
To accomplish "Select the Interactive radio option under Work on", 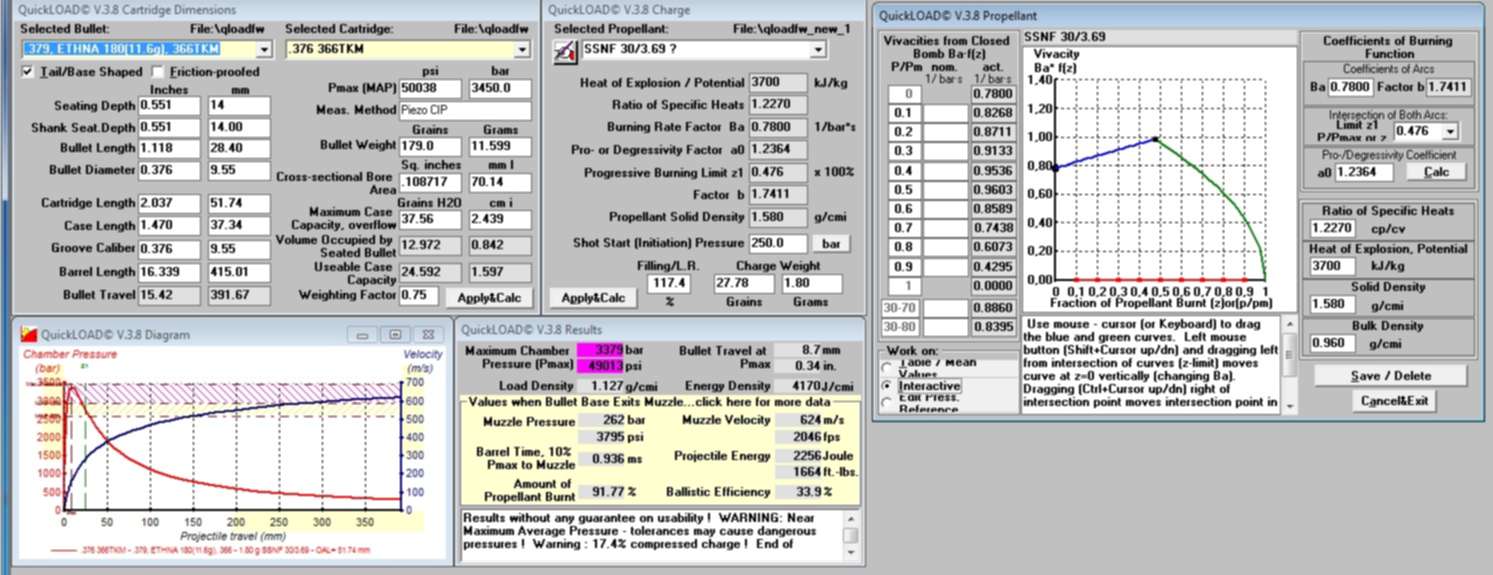I will coord(887,385).
